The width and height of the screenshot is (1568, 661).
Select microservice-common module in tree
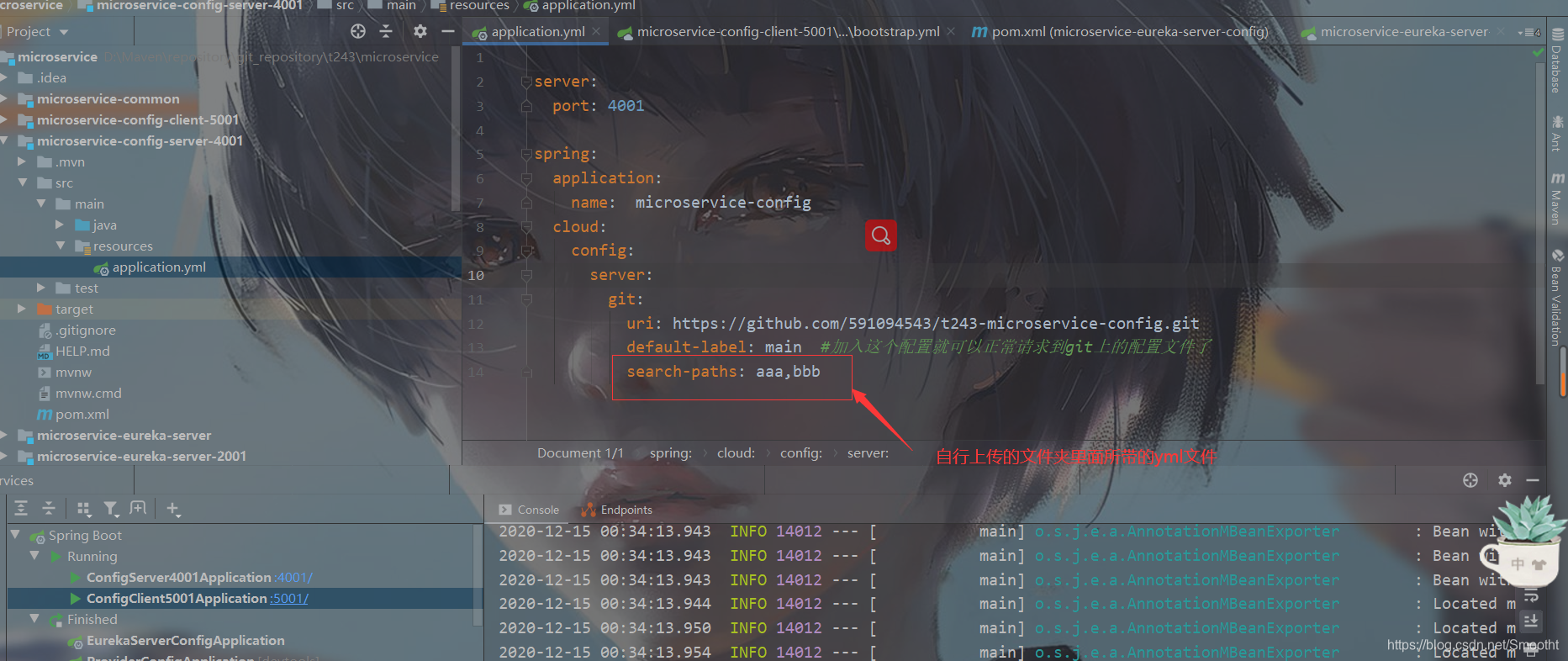tap(108, 98)
